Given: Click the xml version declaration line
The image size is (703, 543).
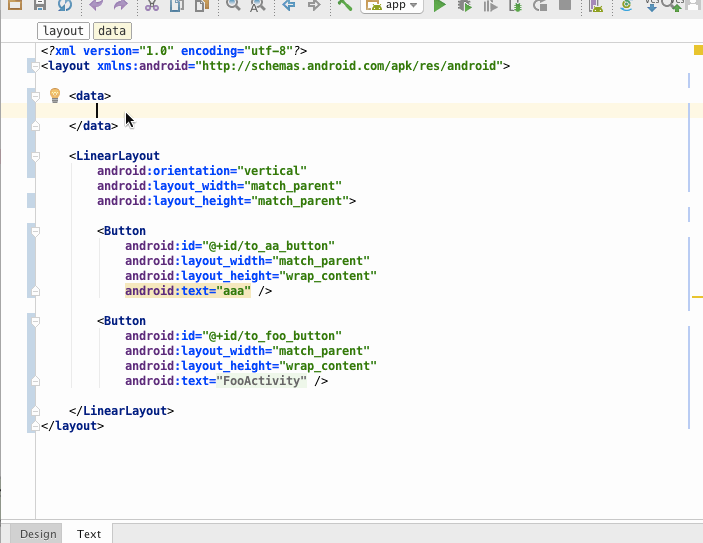Looking at the screenshot, I should point(174,51).
